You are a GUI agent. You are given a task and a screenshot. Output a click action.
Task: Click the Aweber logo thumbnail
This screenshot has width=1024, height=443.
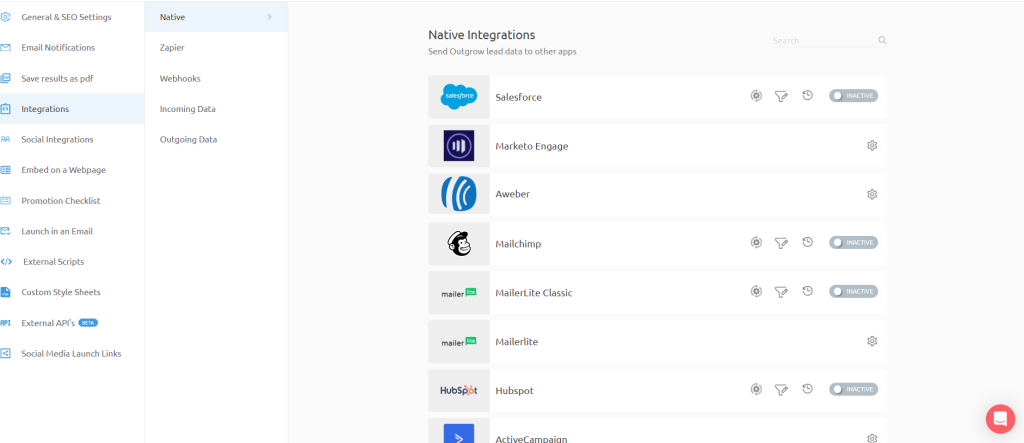[458, 195]
